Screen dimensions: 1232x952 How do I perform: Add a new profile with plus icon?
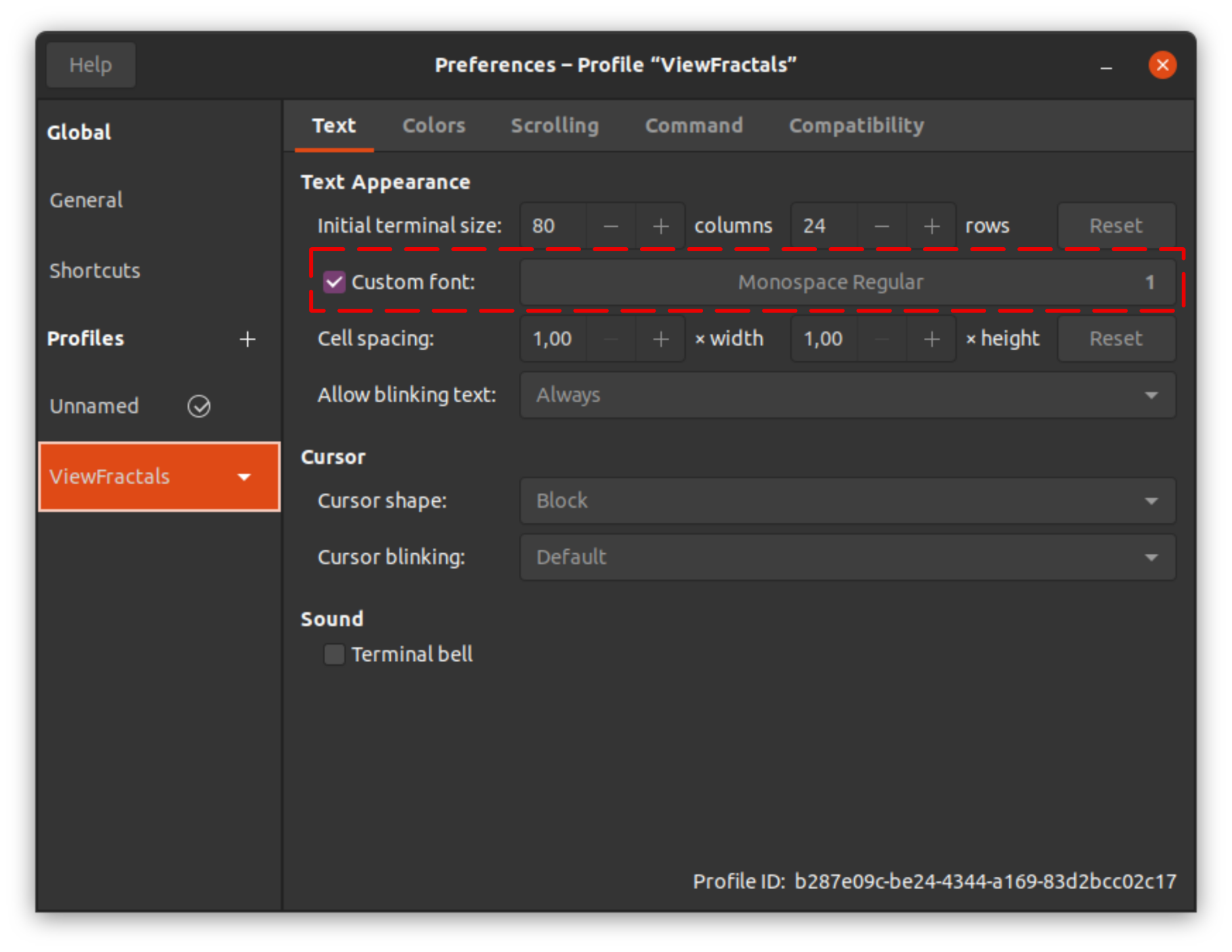click(x=248, y=339)
